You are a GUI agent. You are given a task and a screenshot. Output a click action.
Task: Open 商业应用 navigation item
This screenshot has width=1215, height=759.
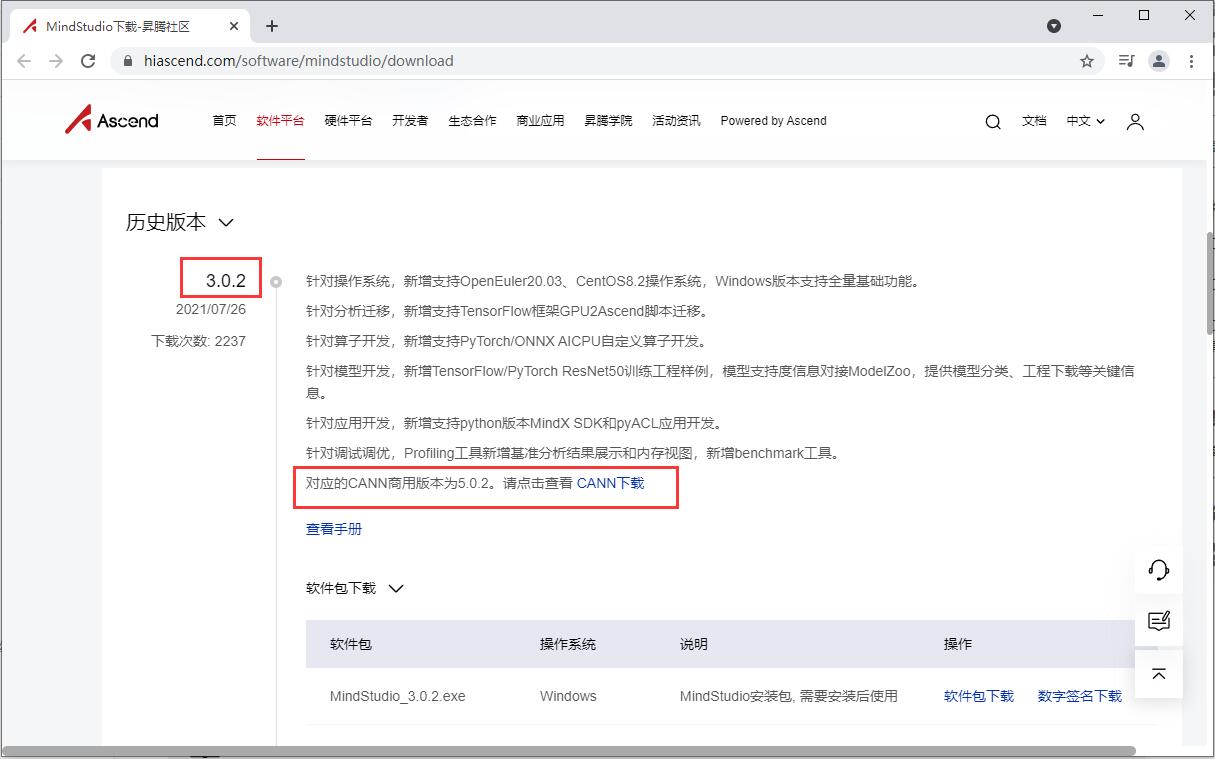coord(540,121)
